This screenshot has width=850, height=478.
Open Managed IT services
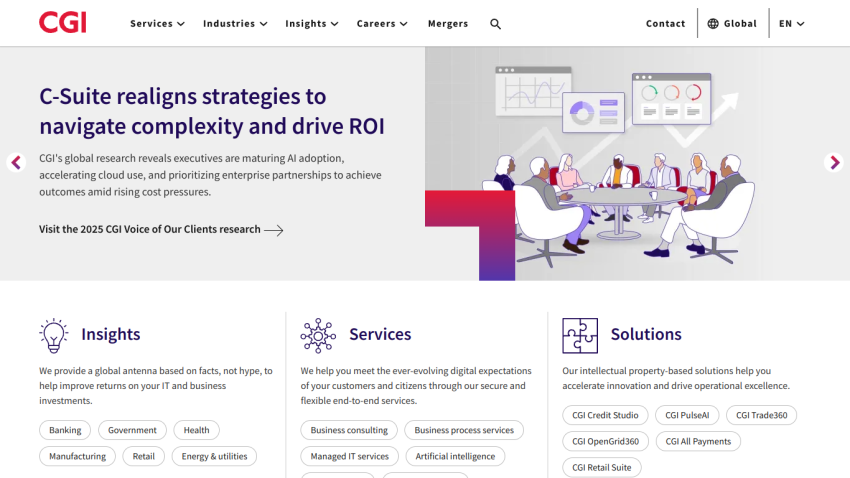coord(350,456)
